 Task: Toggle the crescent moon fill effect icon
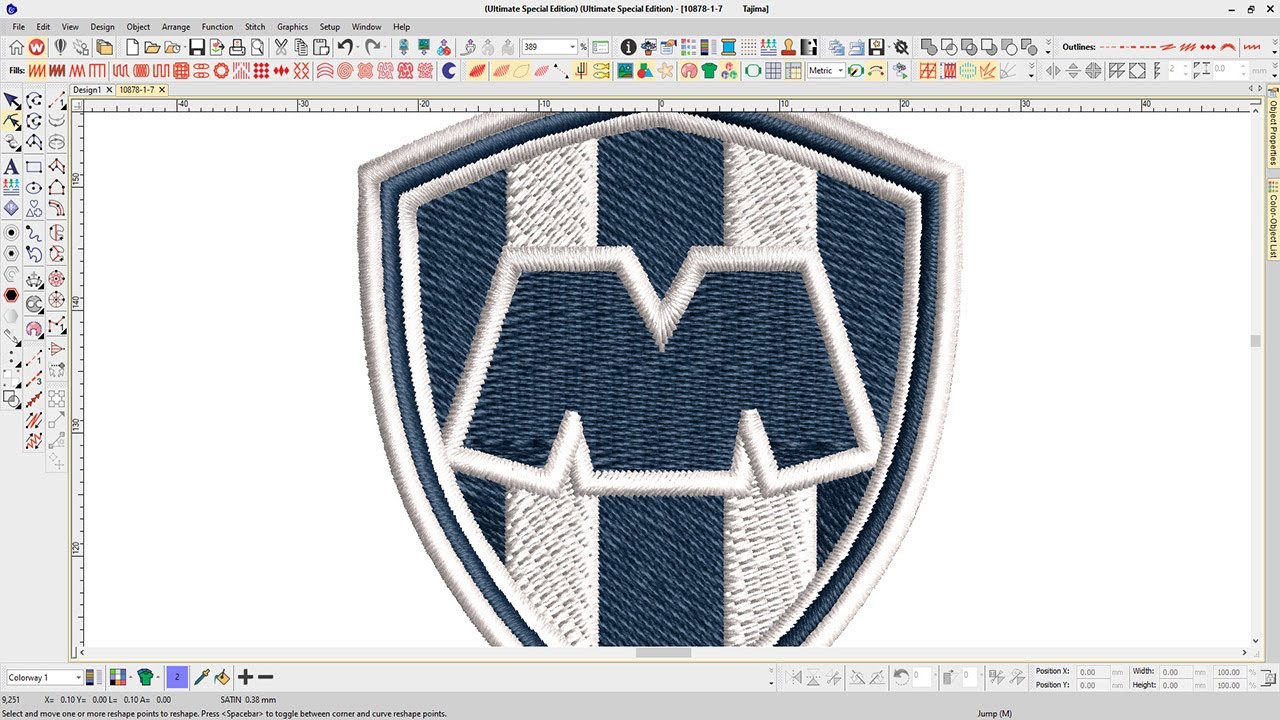[x=449, y=71]
